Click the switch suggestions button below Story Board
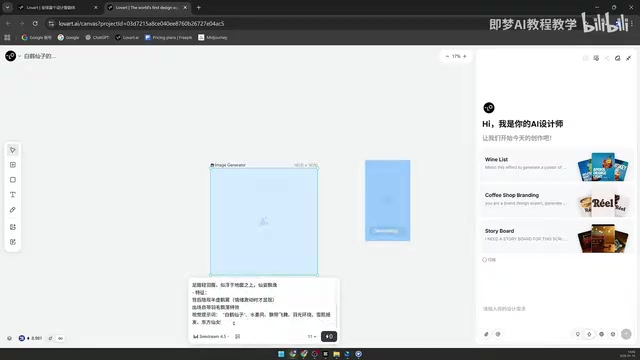This screenshot has height=360, width=640. point(489,260)
